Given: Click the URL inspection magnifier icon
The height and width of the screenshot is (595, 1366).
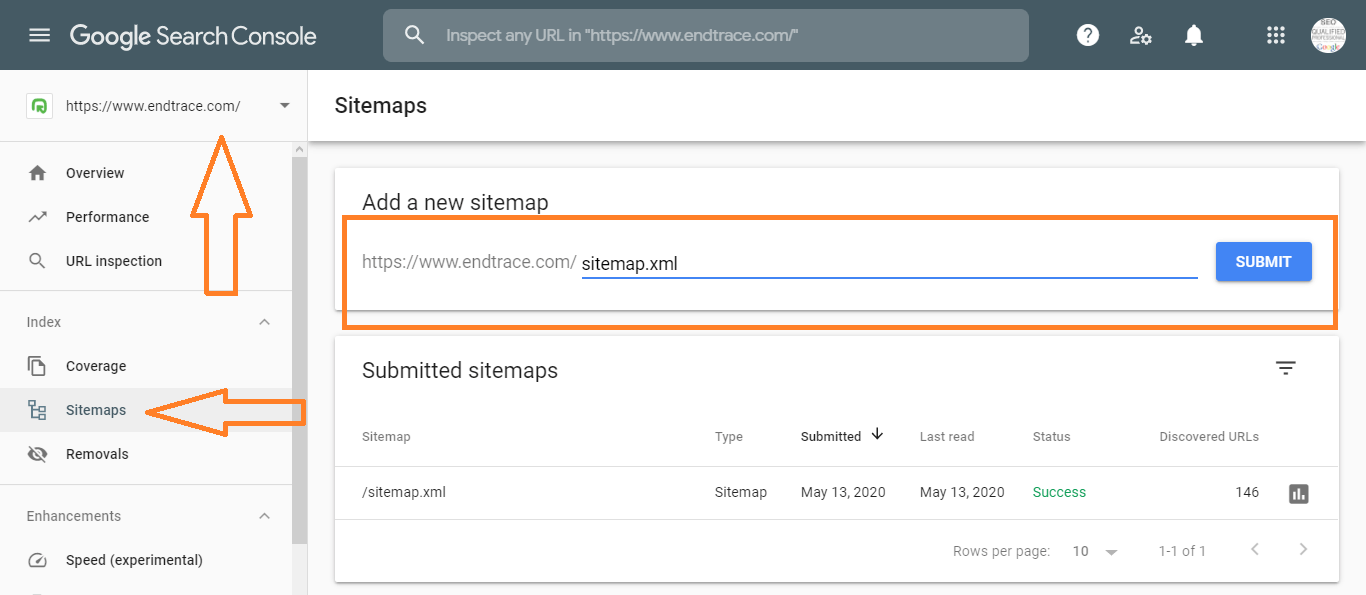Looking at the screenshot, I should (38, 261).
